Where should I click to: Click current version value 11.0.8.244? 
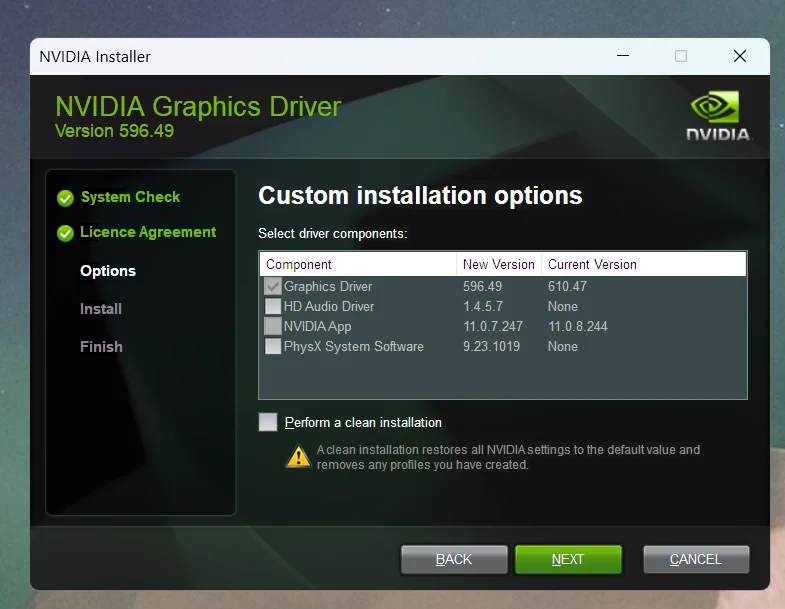(578, 327)
